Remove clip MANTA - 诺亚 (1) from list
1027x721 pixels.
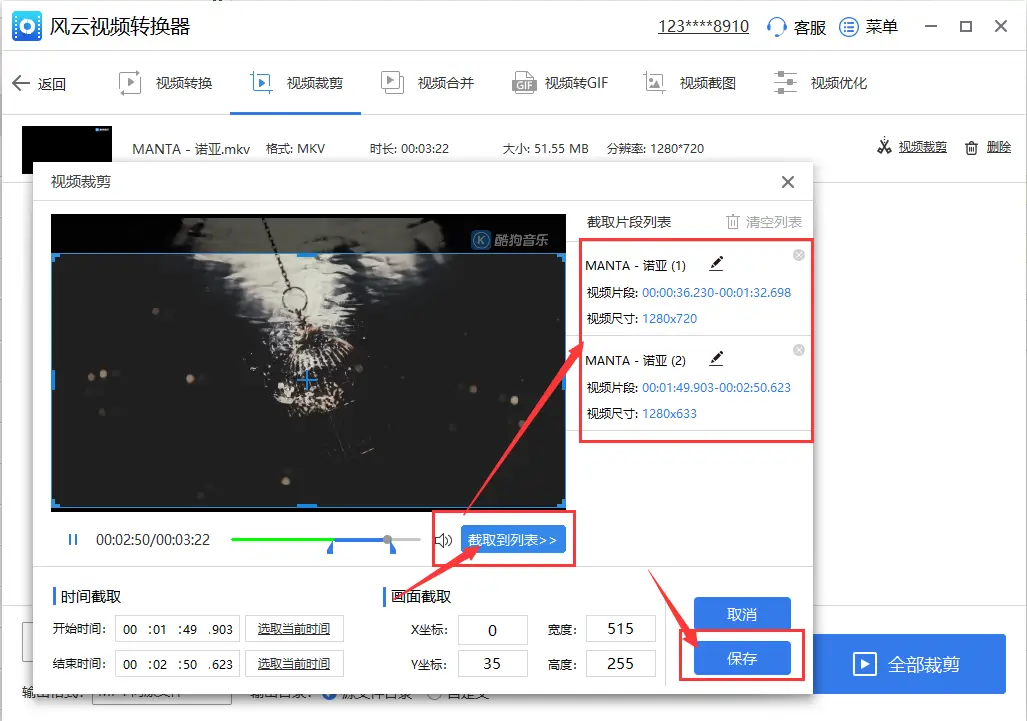click(799, 255)
